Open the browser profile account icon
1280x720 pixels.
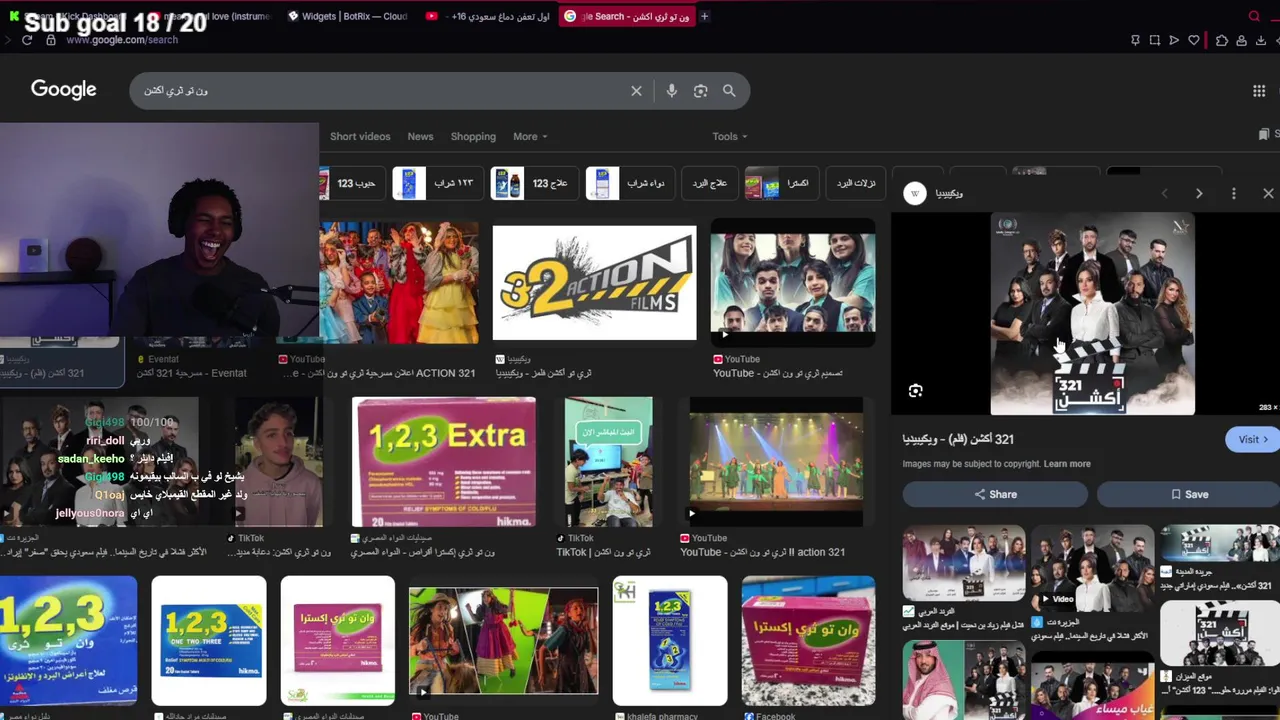[1241, 40]
